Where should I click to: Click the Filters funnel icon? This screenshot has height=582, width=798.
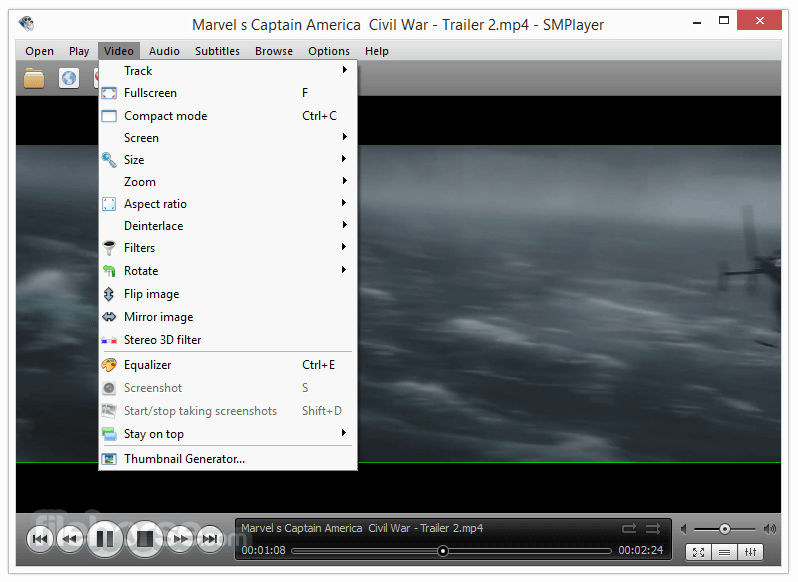click(109, 248)
